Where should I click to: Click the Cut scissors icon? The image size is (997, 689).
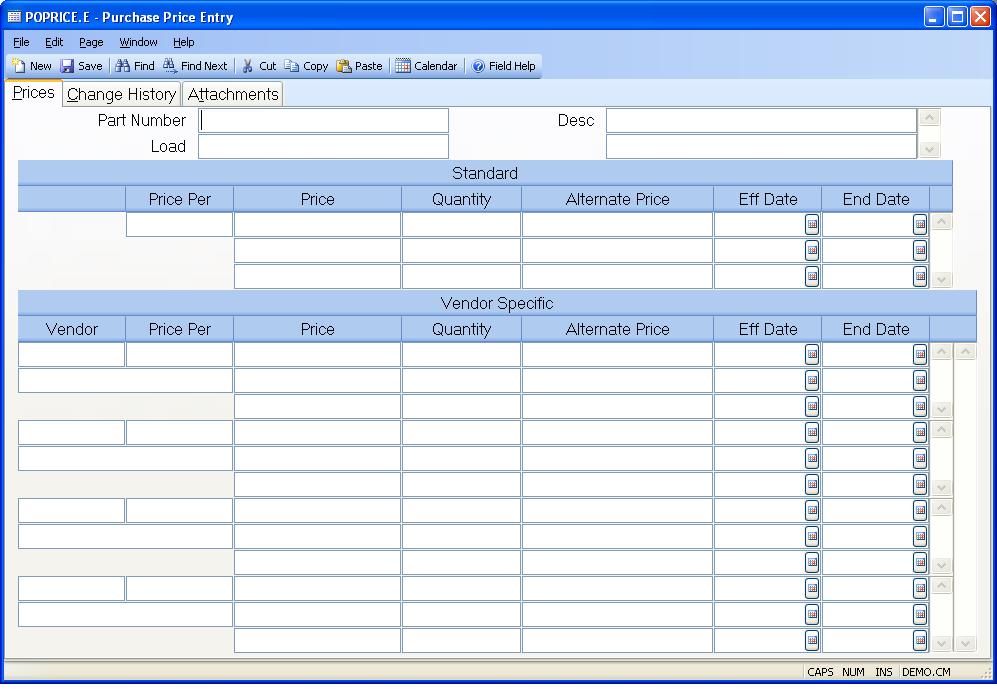248,66
